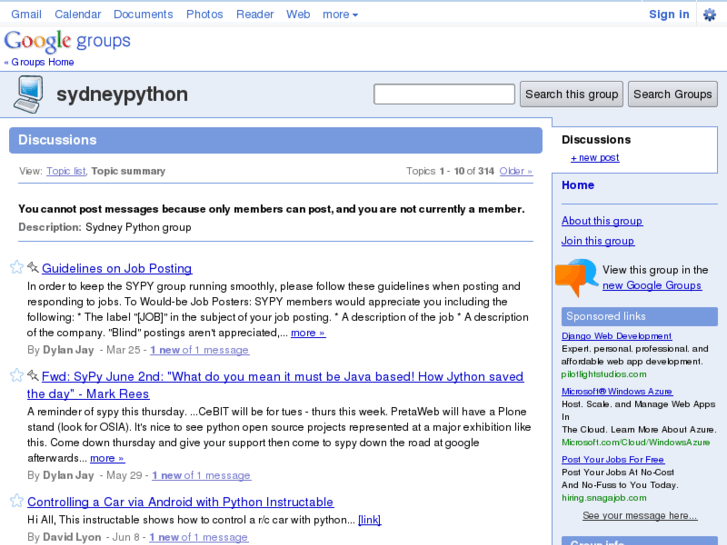Click the Sponsored links header
The height and width of the screenshot is (545, 727).
(x=639, y=316)
